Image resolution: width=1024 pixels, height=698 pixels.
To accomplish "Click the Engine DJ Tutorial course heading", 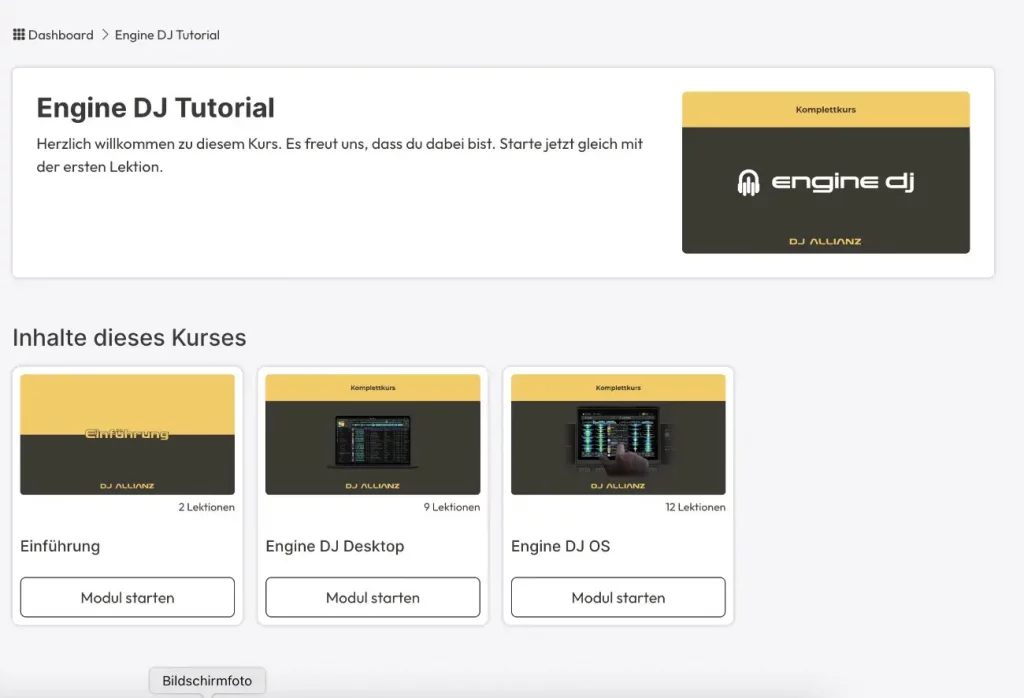I will (x=155, y=108).
